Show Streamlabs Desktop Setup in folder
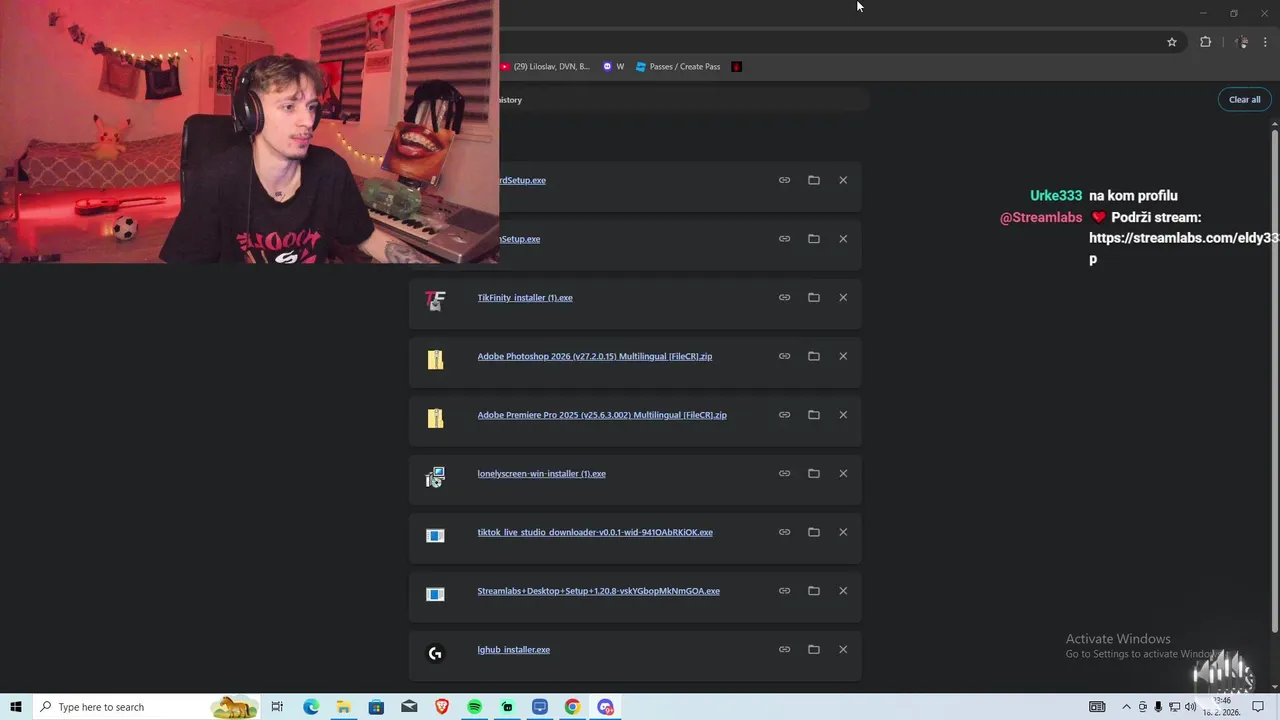Viewport: 1280px width, 720px height. tap(813, 591)
